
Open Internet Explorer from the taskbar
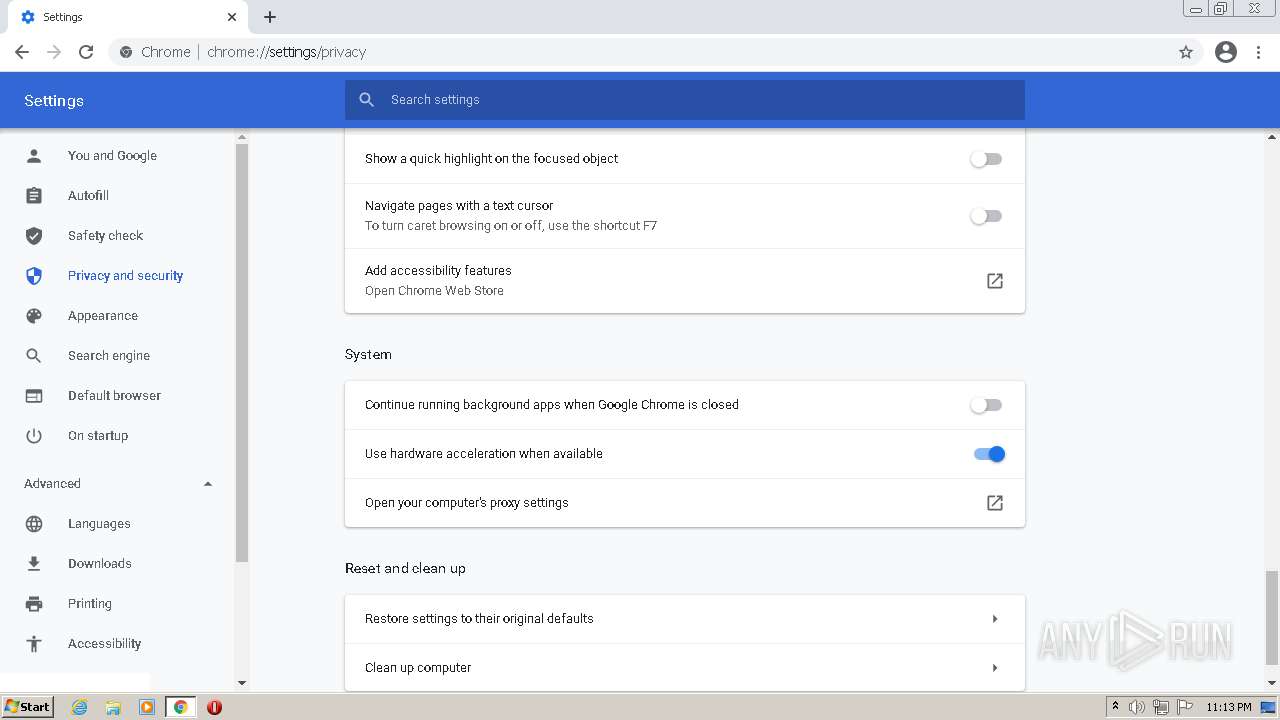coord(80,707)
